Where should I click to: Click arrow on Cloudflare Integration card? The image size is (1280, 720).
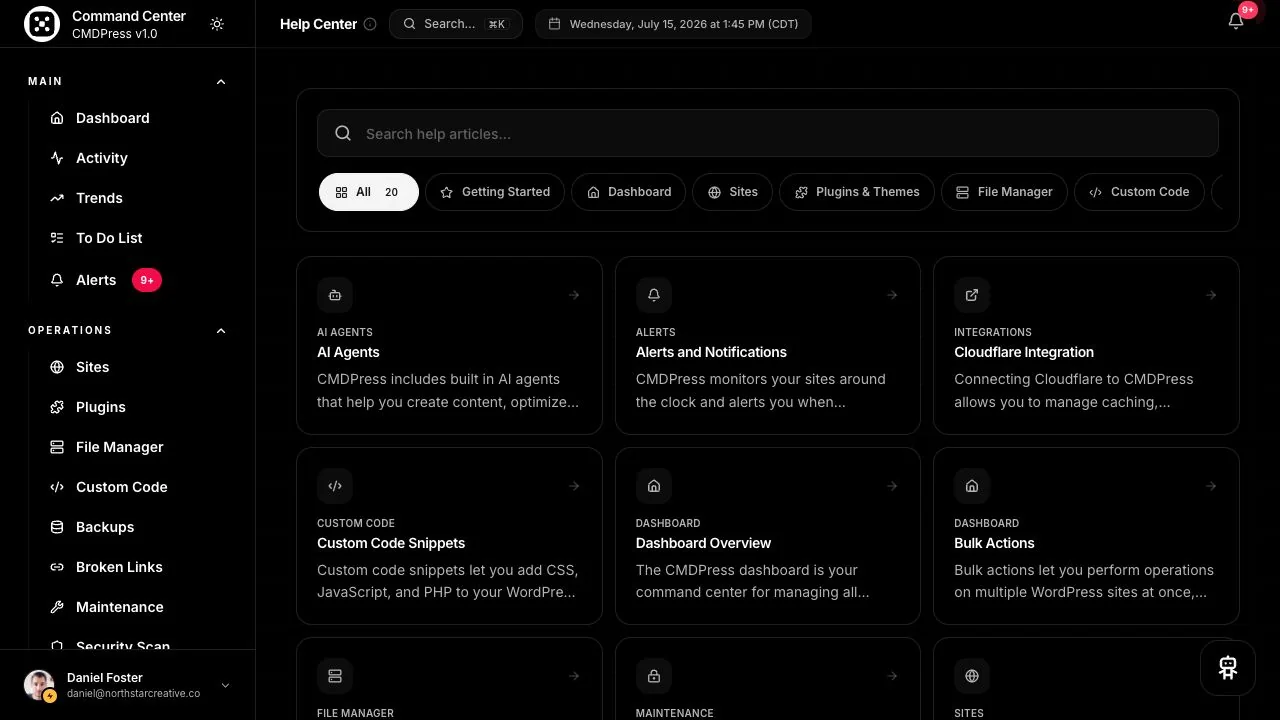click(x=1211, y=295)
